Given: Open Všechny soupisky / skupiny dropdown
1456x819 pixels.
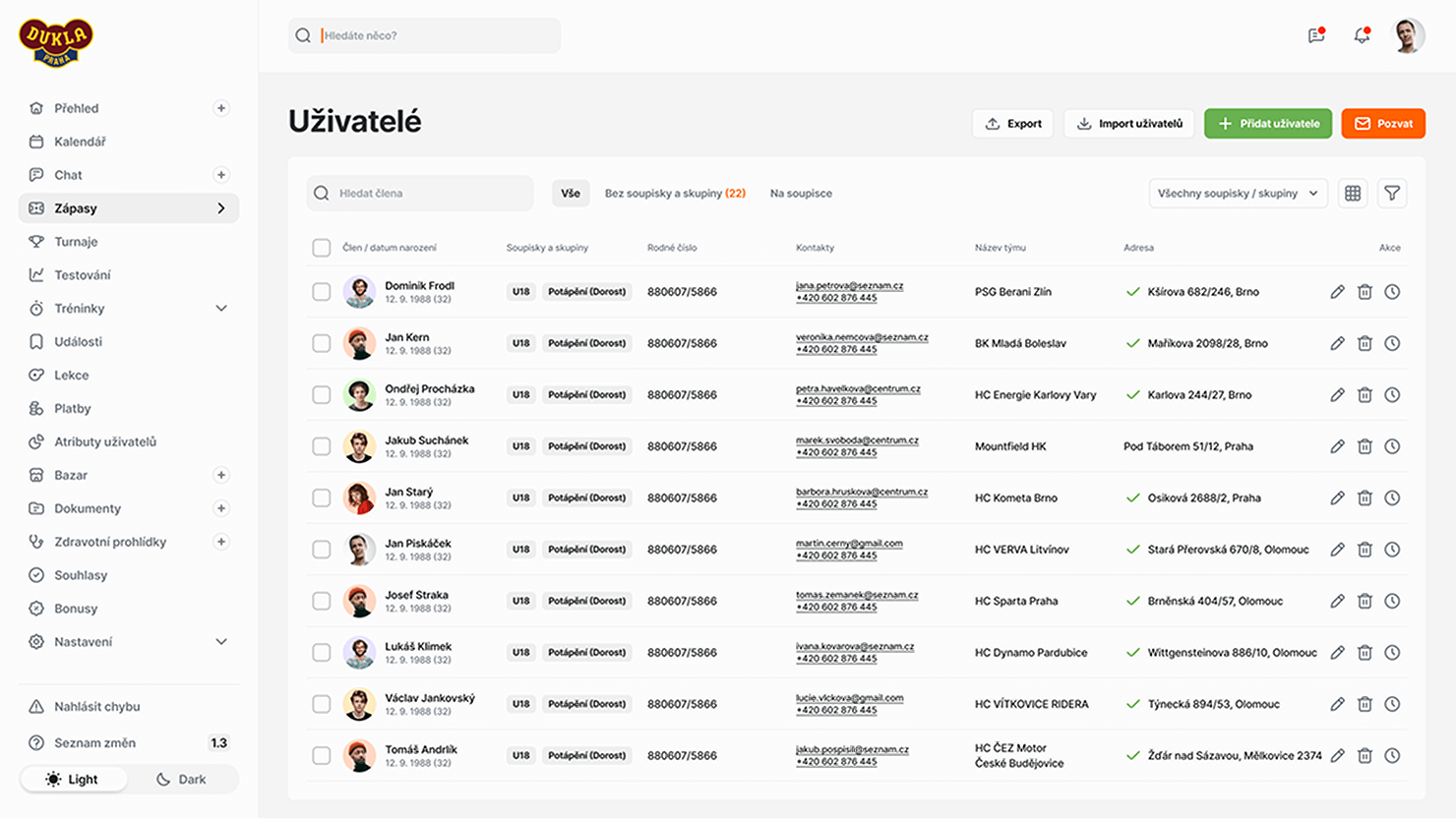Looking at the screenshot, I should pos(1238,194).
